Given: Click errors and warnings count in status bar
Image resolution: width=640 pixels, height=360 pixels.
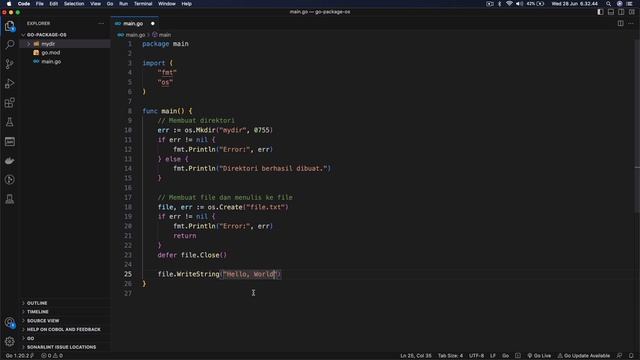Looking at the screenshot, I should pyautogui.click(x=52, y=356).
